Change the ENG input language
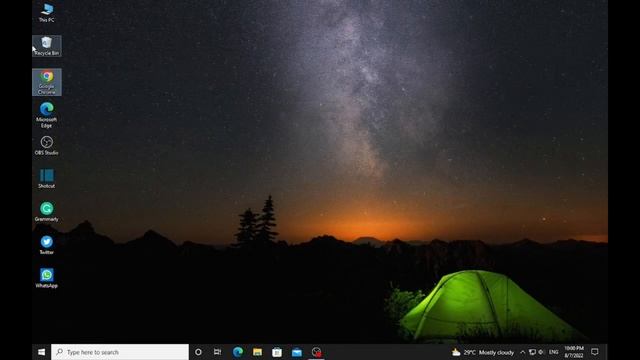This screenshot has height=360, width=640. click(x=553, y=352)
